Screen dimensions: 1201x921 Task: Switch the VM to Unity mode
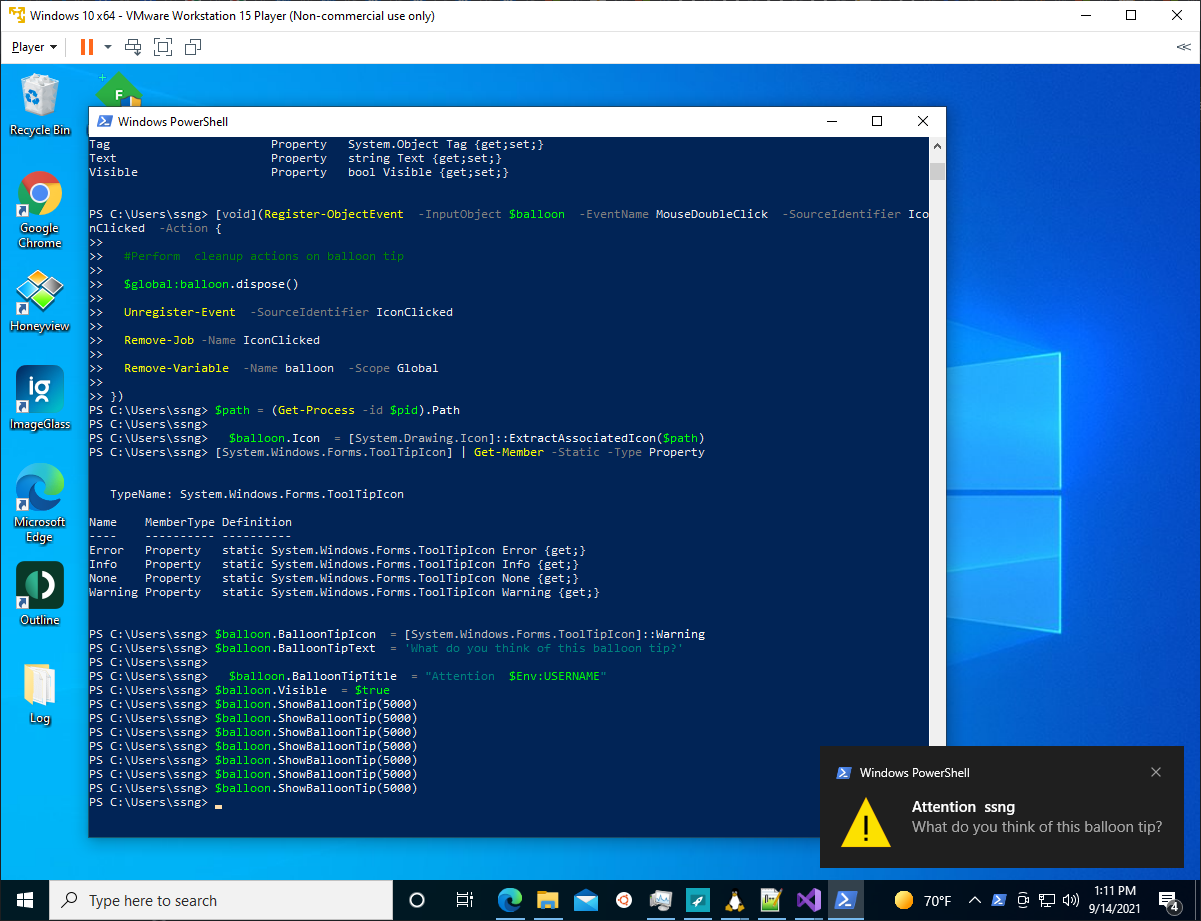tap(192, 46)
